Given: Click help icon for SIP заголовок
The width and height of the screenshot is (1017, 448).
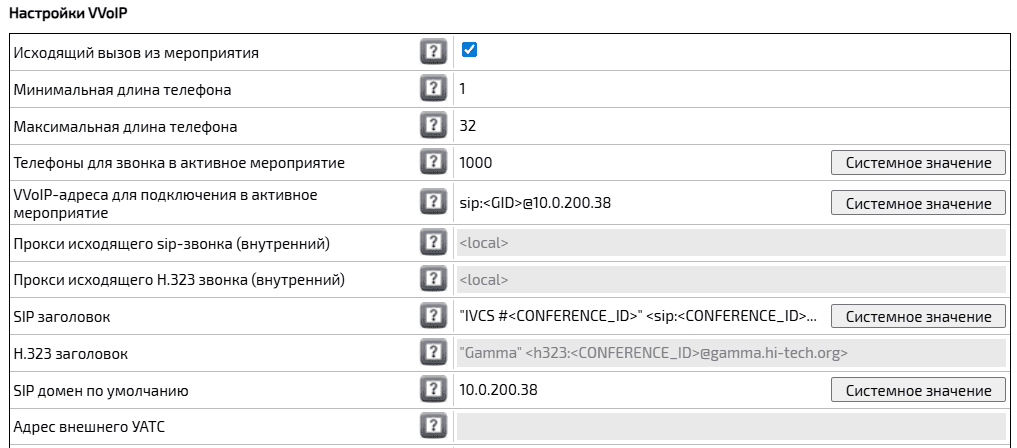Looking at the screenshot, I should pyautogui.click(x=433, y=316).
